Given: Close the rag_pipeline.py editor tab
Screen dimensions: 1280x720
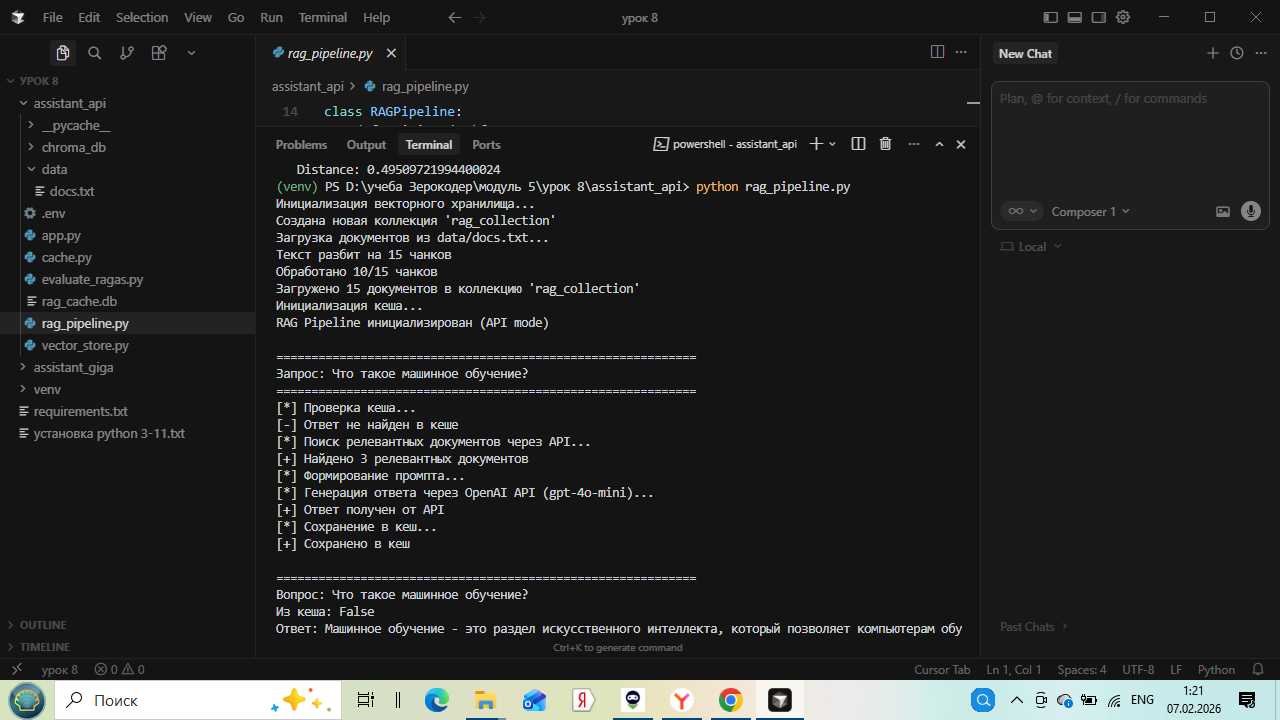Looking at the screenshot, I should tap(391, 53).
